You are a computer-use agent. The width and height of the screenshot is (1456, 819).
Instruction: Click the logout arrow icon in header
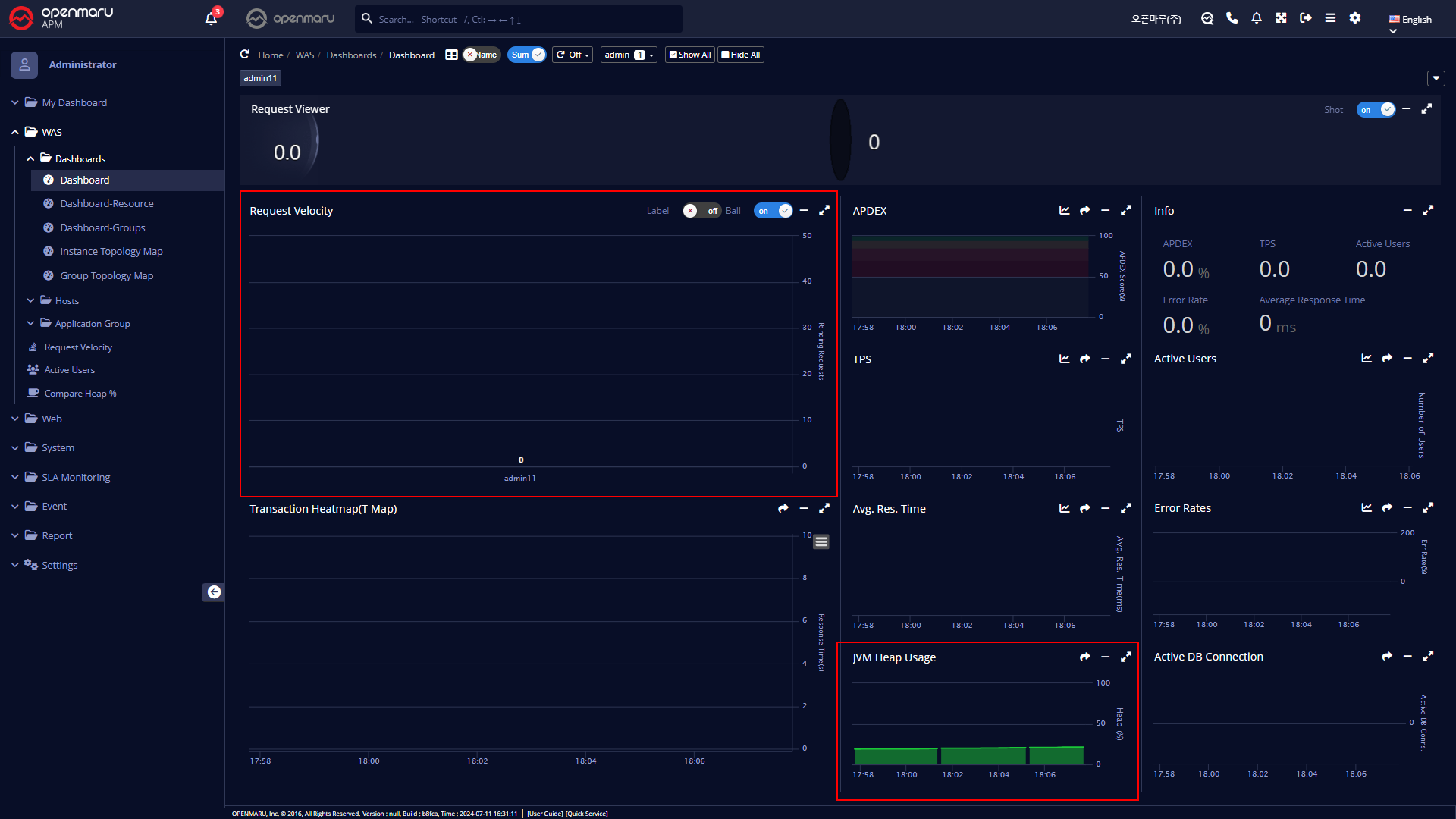[x=1305, y=18]
